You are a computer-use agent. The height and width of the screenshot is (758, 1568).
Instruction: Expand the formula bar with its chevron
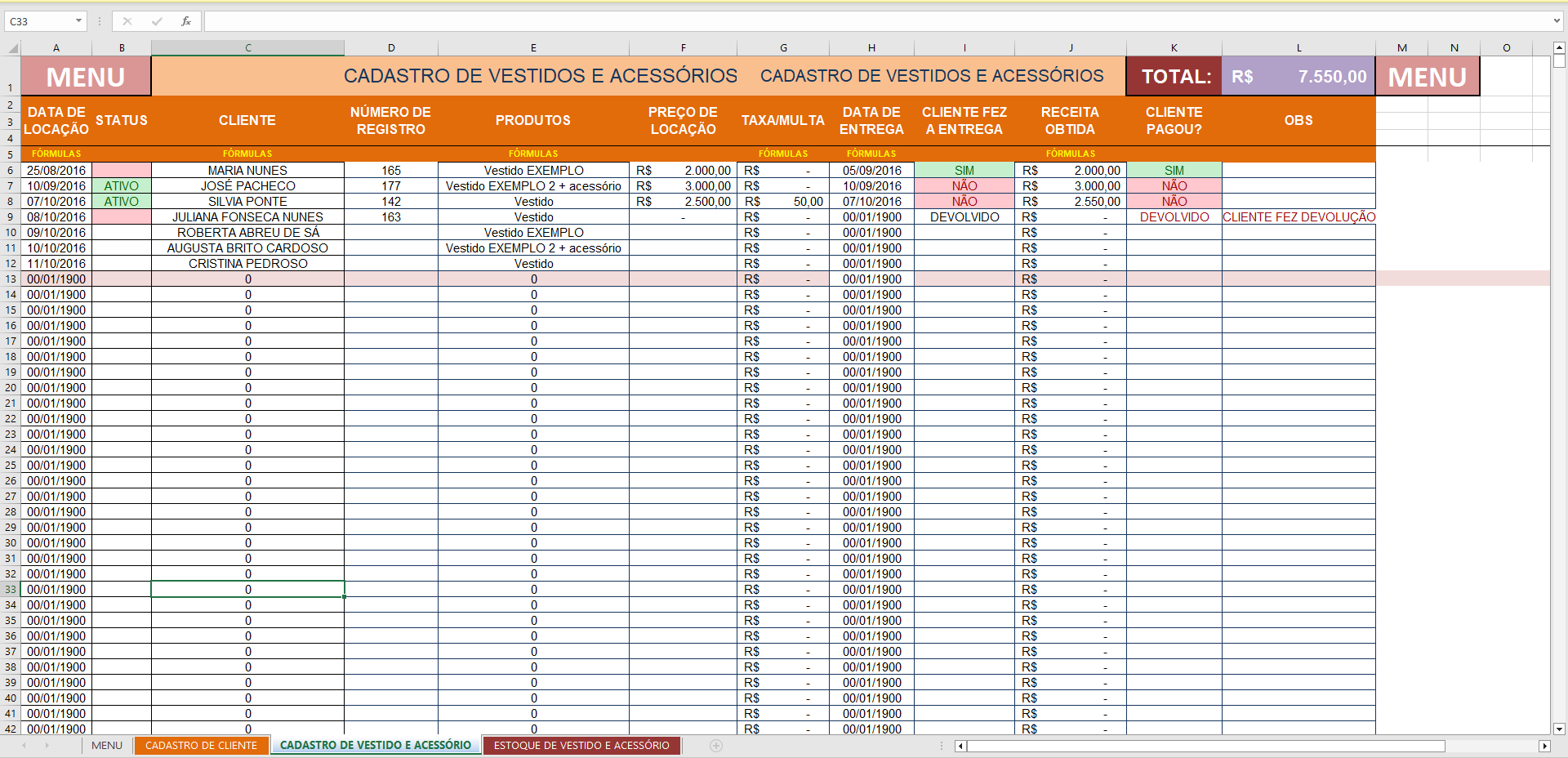point(1557,20)
